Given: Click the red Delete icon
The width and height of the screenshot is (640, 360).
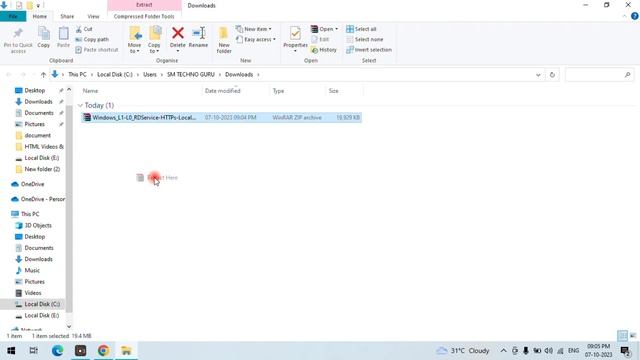Looking at the screenshot, I should pyautogui.click(x=178, y=33).
